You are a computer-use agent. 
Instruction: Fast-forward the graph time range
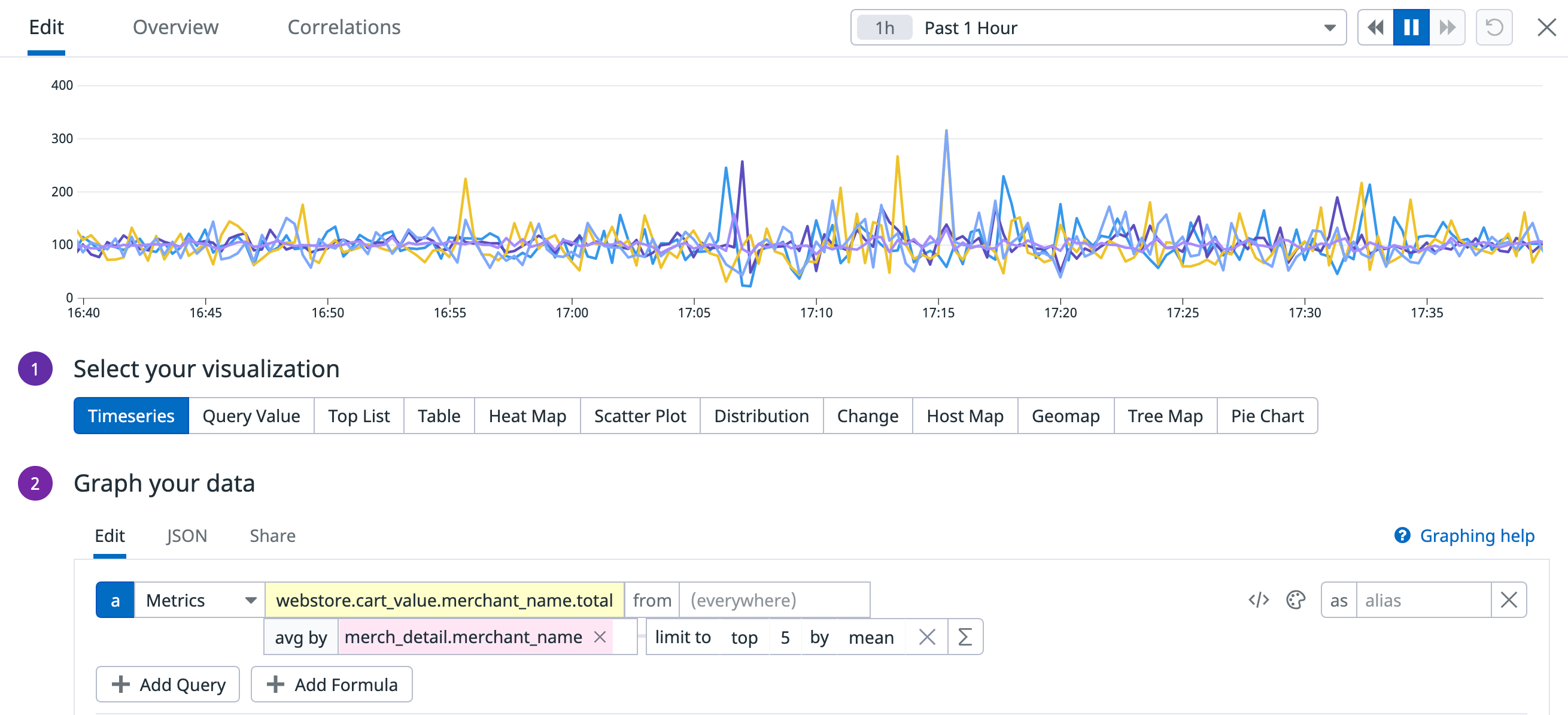pyautogui.click(x=1447, y=27)
